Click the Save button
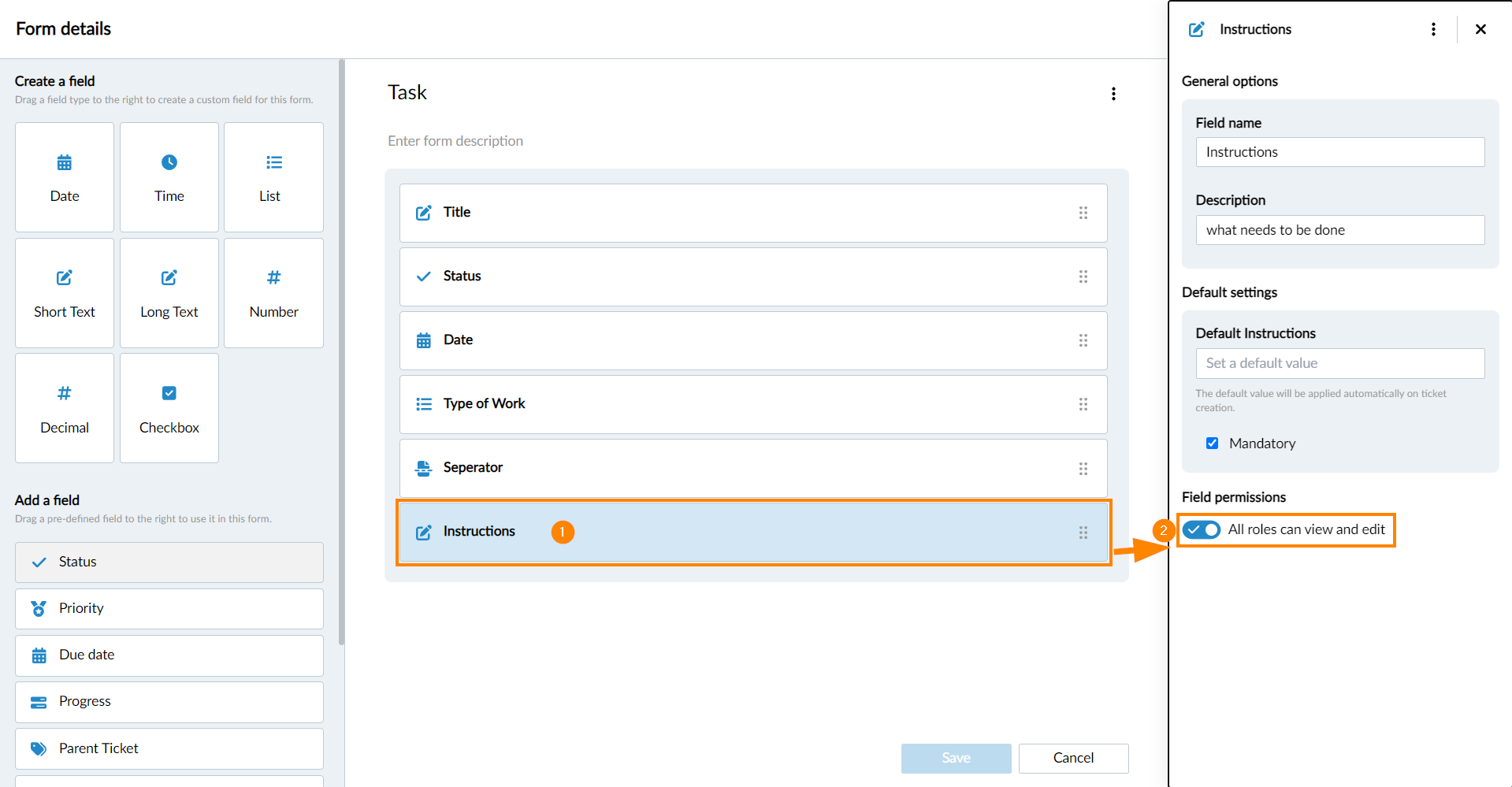Screen dimensions: 1512x787 (x=956, y=758)
